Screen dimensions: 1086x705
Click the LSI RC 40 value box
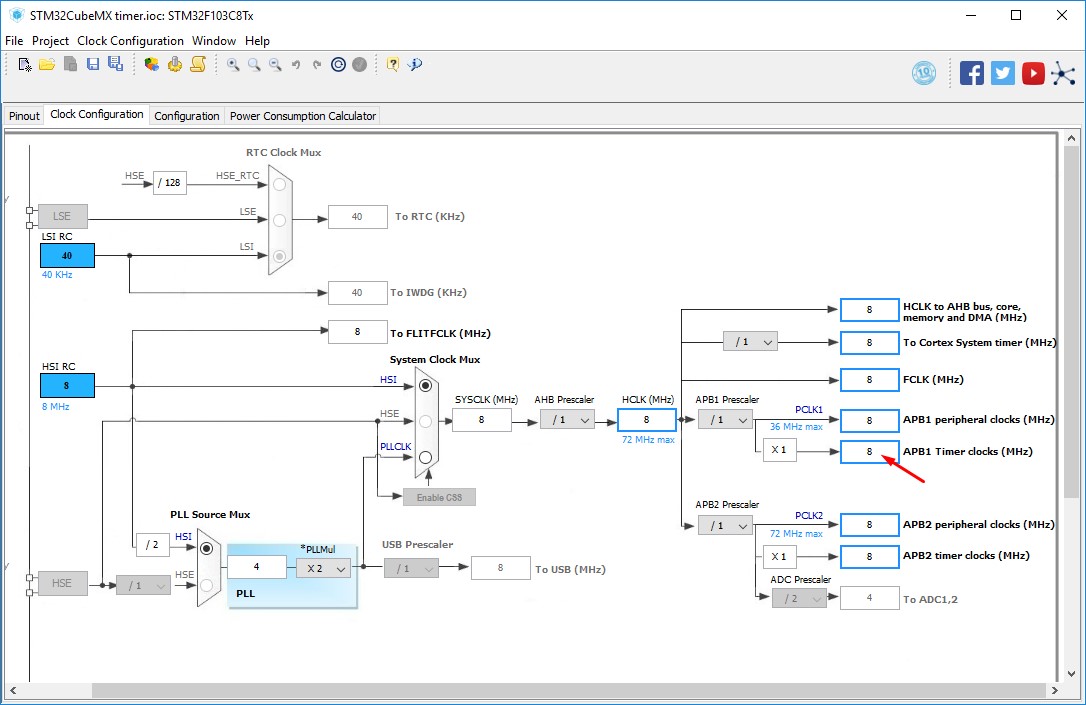67,256
